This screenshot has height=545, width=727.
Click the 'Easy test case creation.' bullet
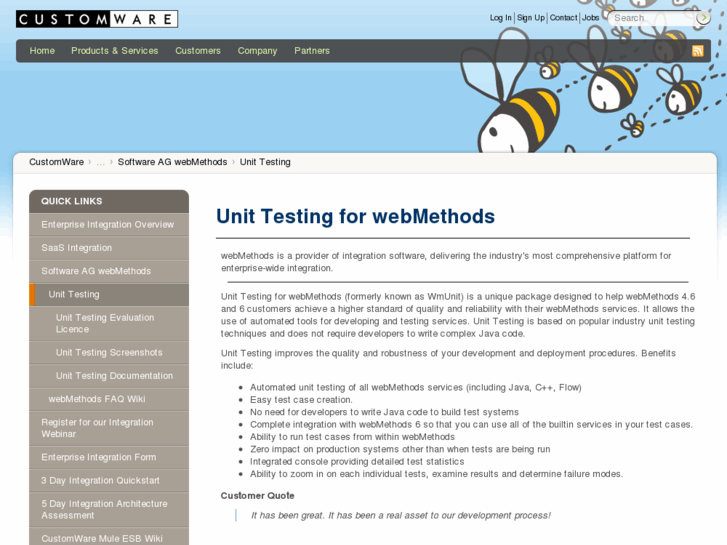point(301,400)
